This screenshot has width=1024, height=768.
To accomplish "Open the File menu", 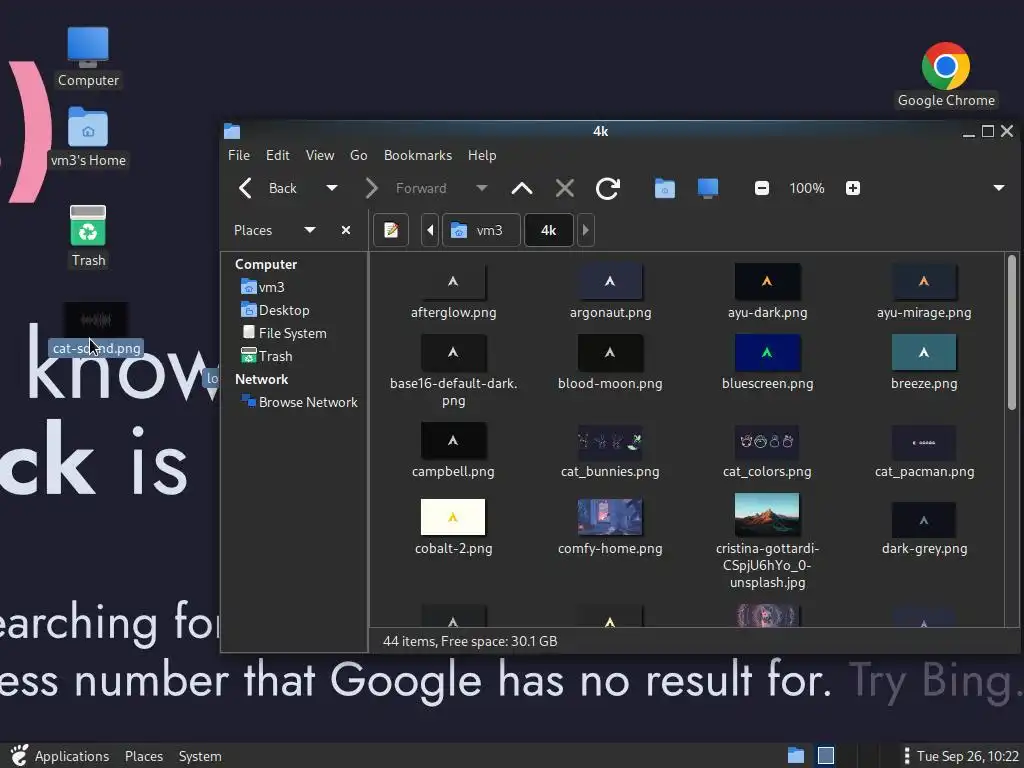I will click(238, 155).
